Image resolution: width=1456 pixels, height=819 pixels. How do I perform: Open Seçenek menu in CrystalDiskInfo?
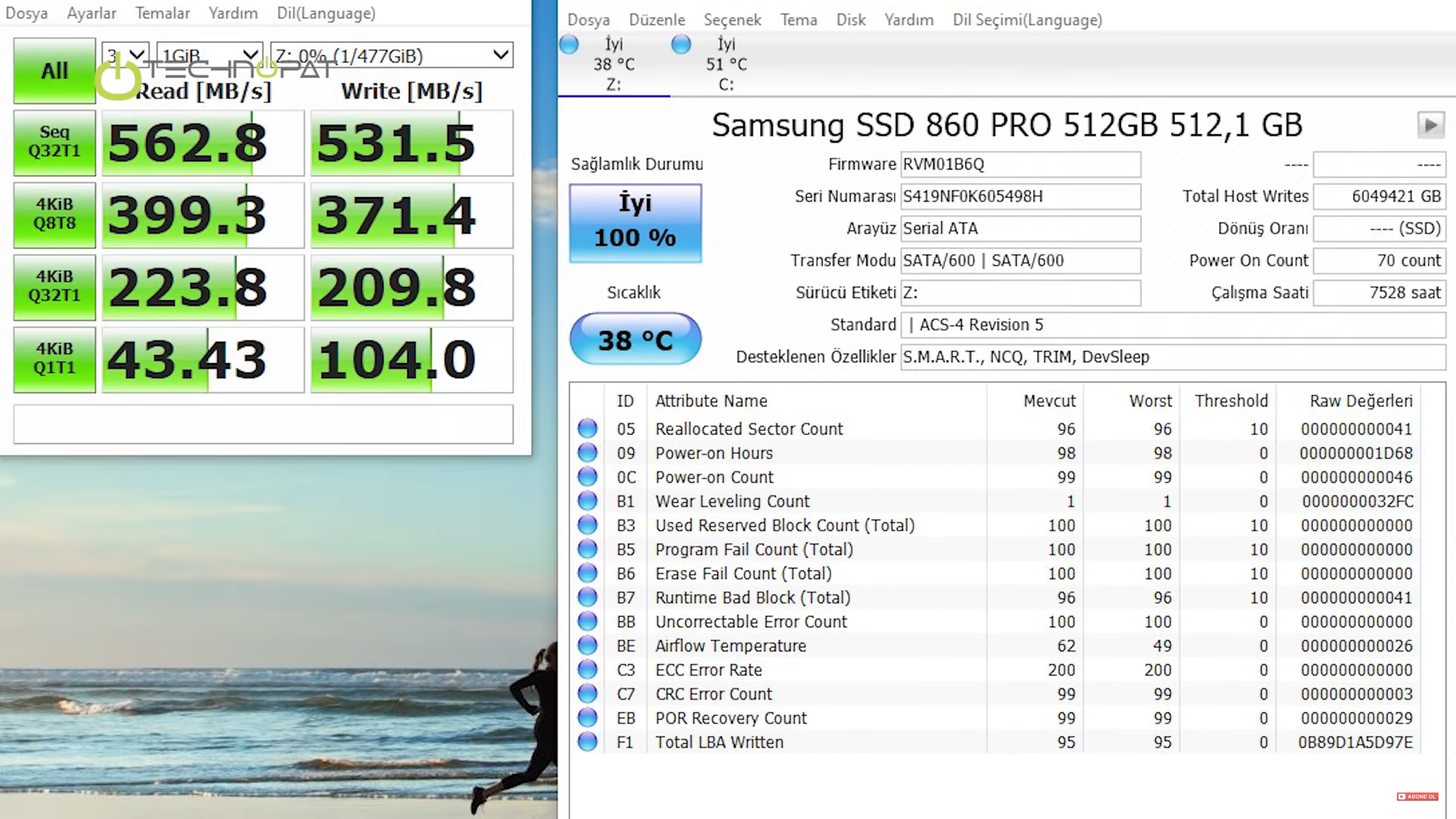point(732,20)
